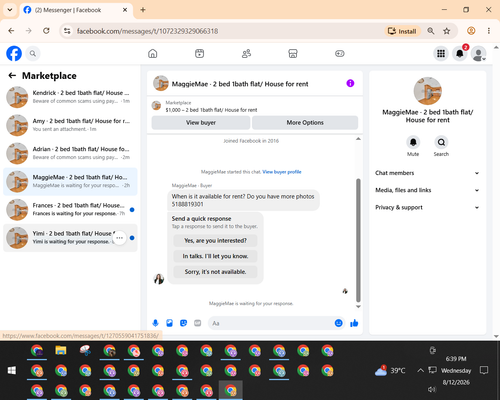Click the address bar URL
The image size is (500, 400).
pos(147,31)
